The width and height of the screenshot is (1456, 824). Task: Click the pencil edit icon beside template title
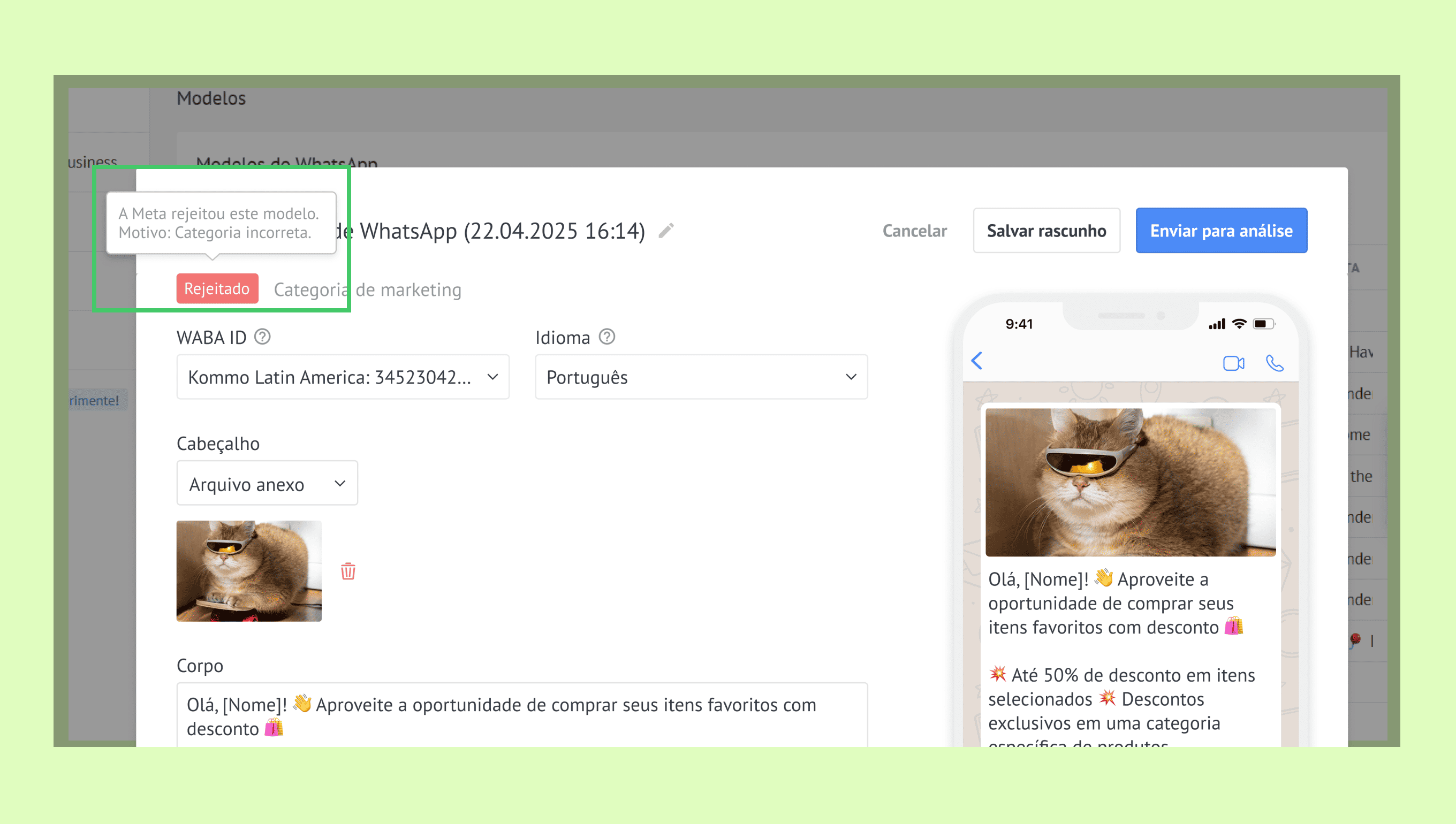[666, 231]
